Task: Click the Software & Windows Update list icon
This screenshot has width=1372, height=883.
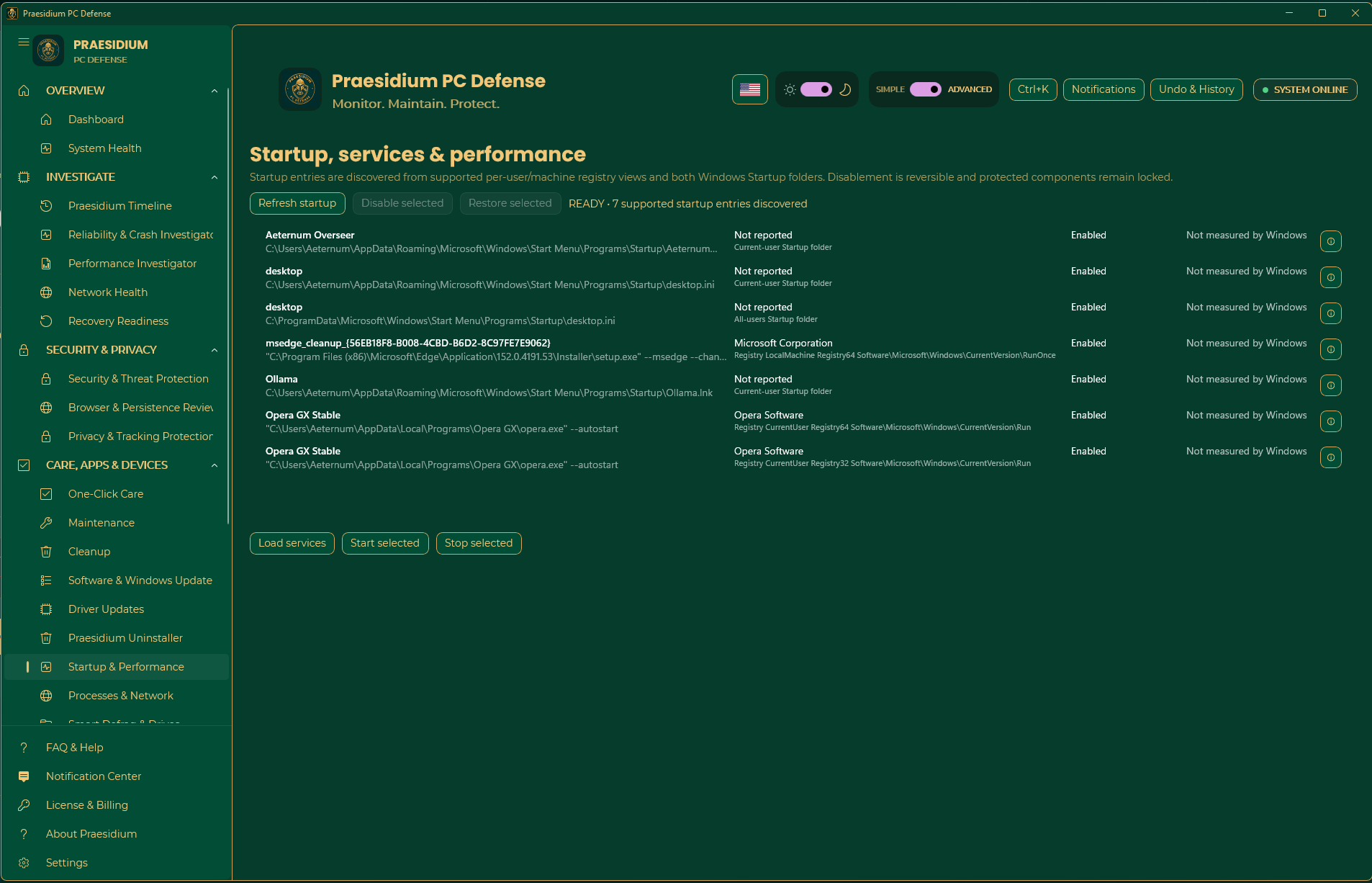Action: tap(46, 581)
